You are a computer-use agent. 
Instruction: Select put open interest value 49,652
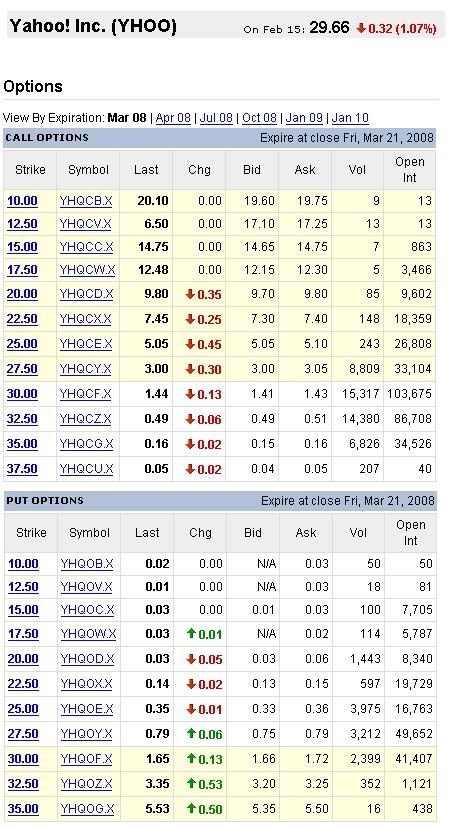[414, 734]
